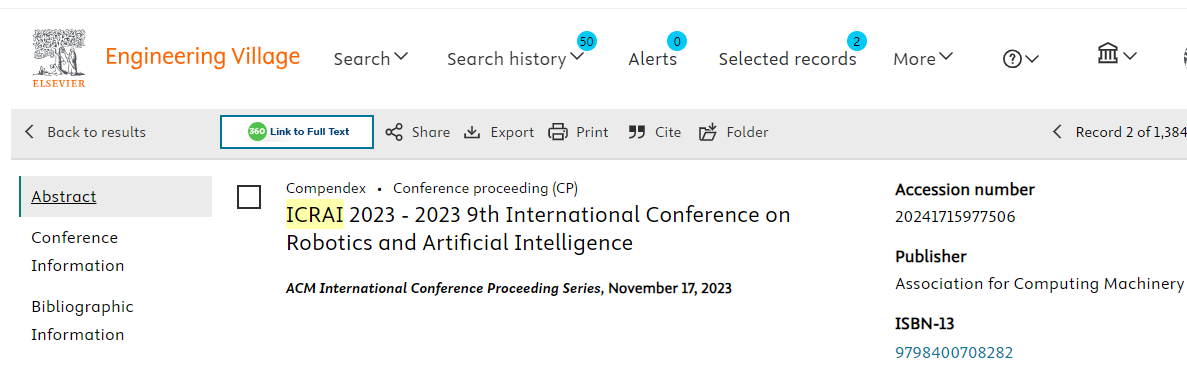Click the Print printer icon
Viewport: 1187px width, 382px height.
558,132
